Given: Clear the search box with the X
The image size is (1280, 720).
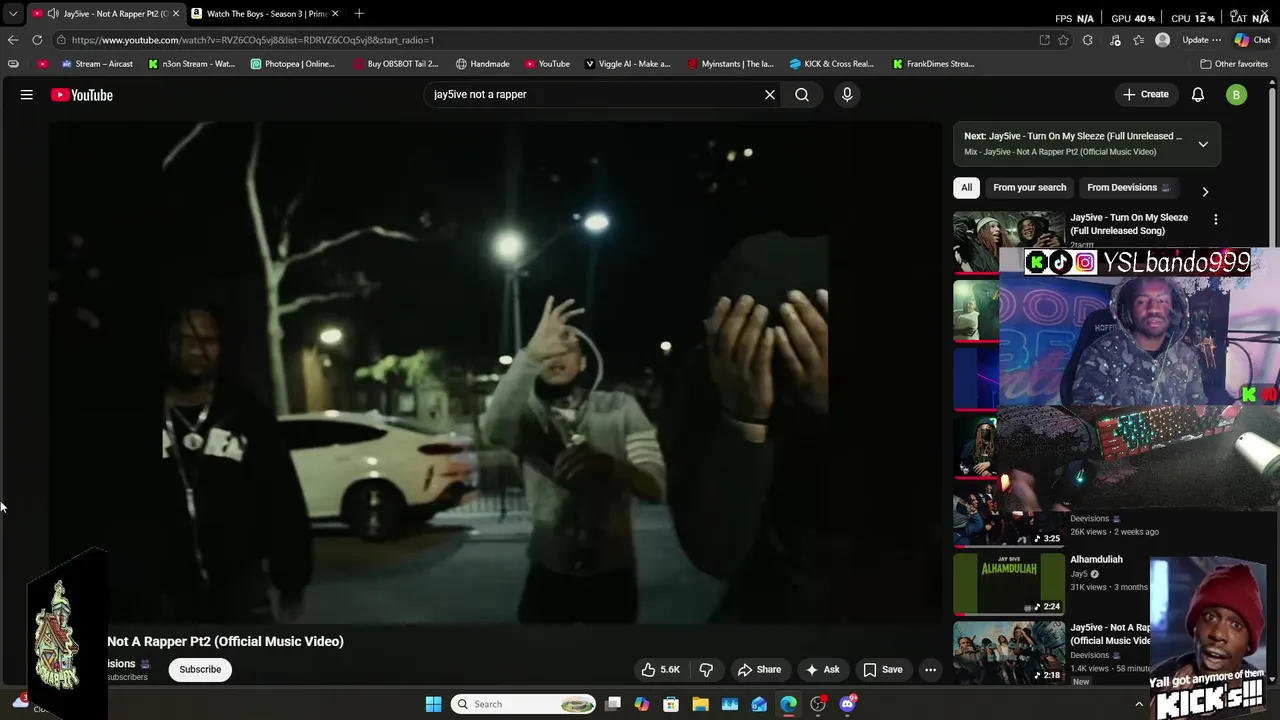Looking at the screenshot, I should (770, 95).
